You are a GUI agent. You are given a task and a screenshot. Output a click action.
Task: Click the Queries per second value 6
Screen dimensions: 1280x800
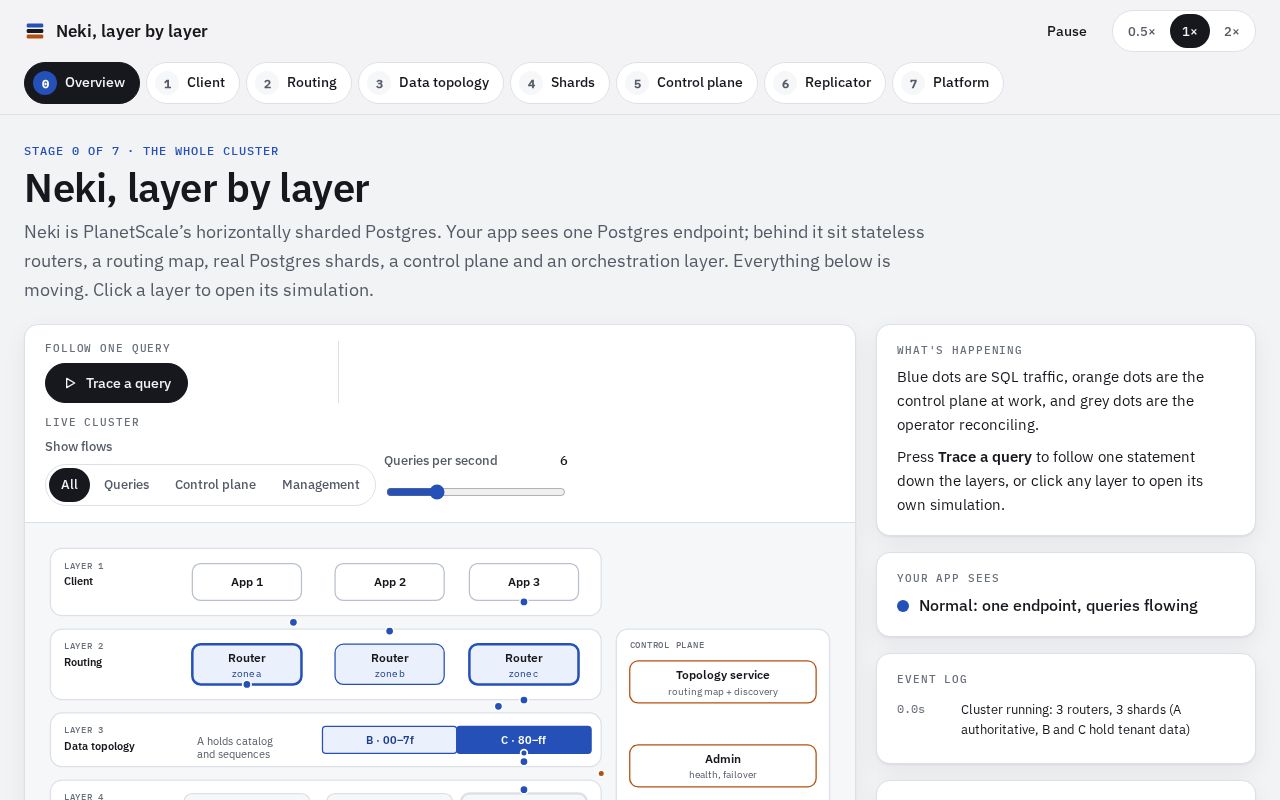click(x=564, y=461)
